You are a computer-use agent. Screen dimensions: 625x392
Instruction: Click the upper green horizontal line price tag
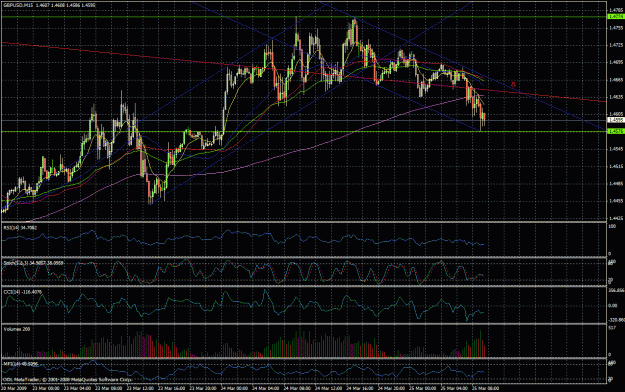coord(616,17)
